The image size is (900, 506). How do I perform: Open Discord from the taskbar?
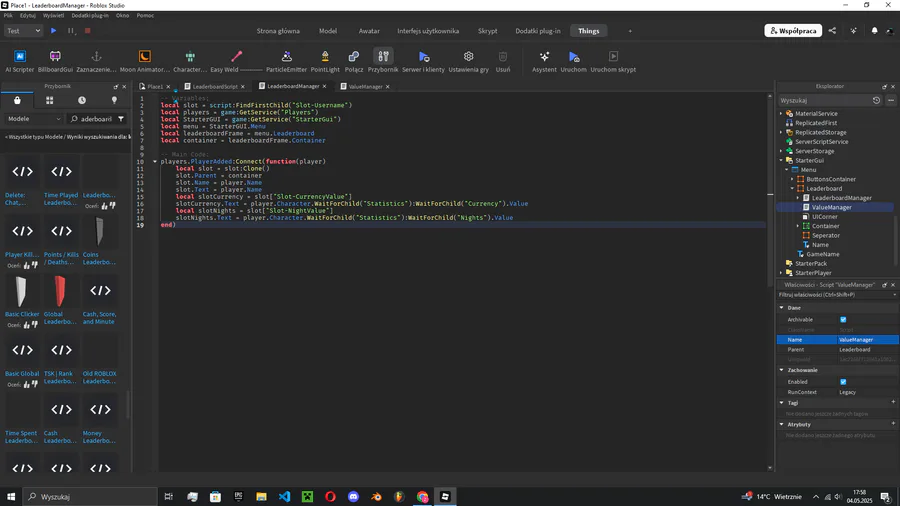coord(353,497)
